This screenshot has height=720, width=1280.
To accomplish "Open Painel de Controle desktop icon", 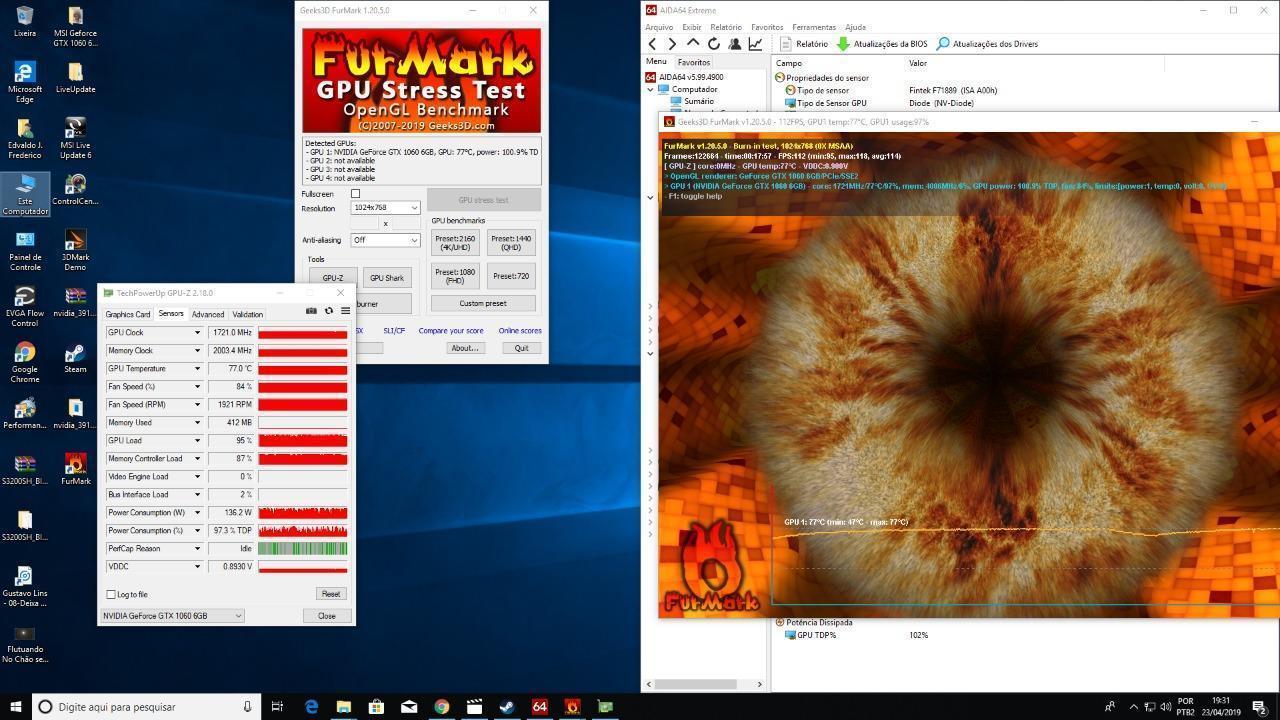I will coord(25,249).
